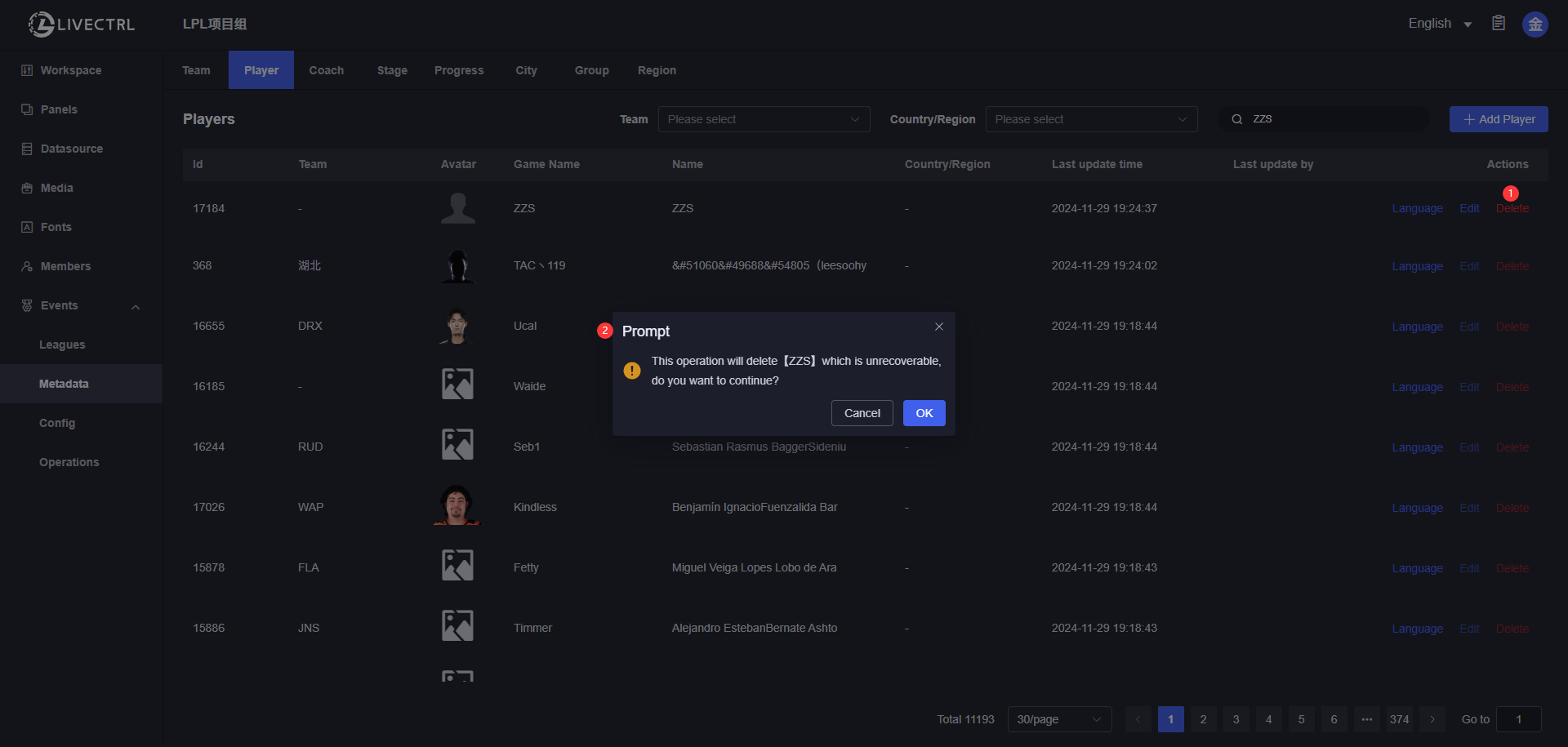Open Members section icon
This screenshot has height=747, width=1568.
[x=27, y=266]
